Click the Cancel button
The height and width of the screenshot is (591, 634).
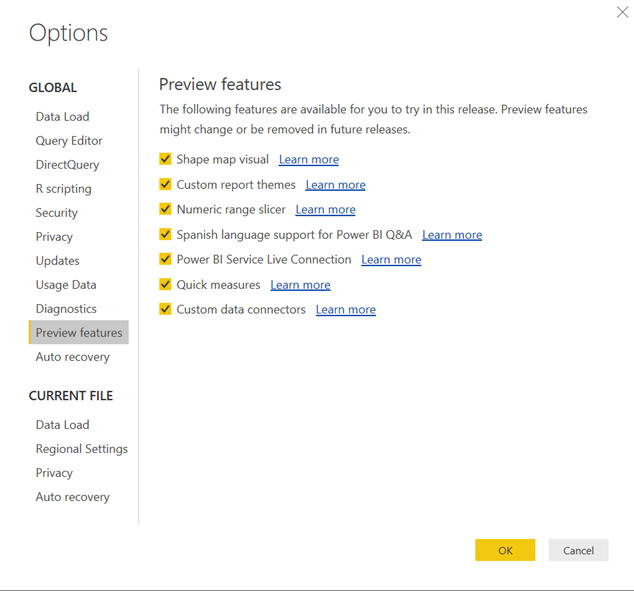pyautogui.click(x=578, y=550)
